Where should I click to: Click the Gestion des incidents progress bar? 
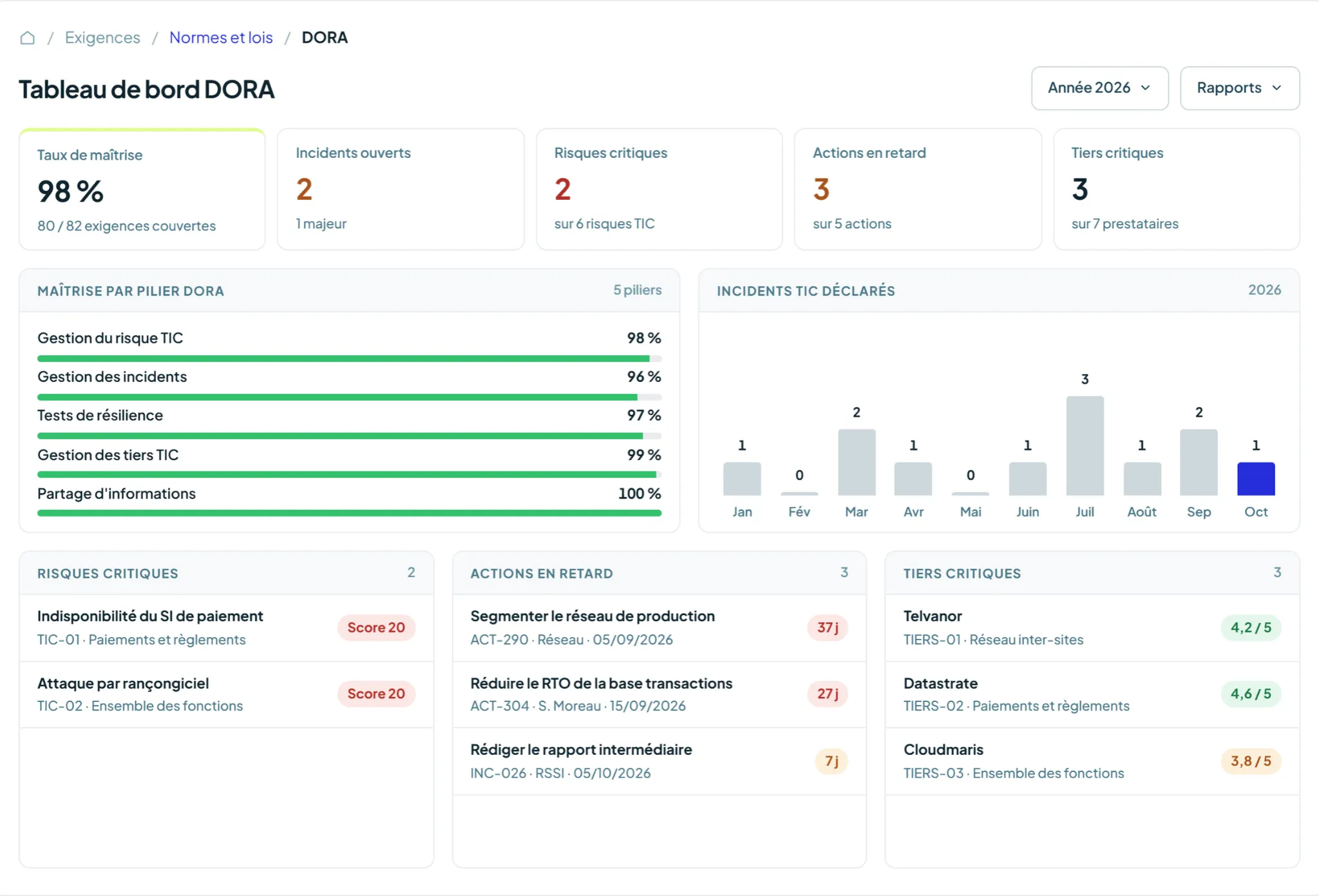click(x=349, y=397)
